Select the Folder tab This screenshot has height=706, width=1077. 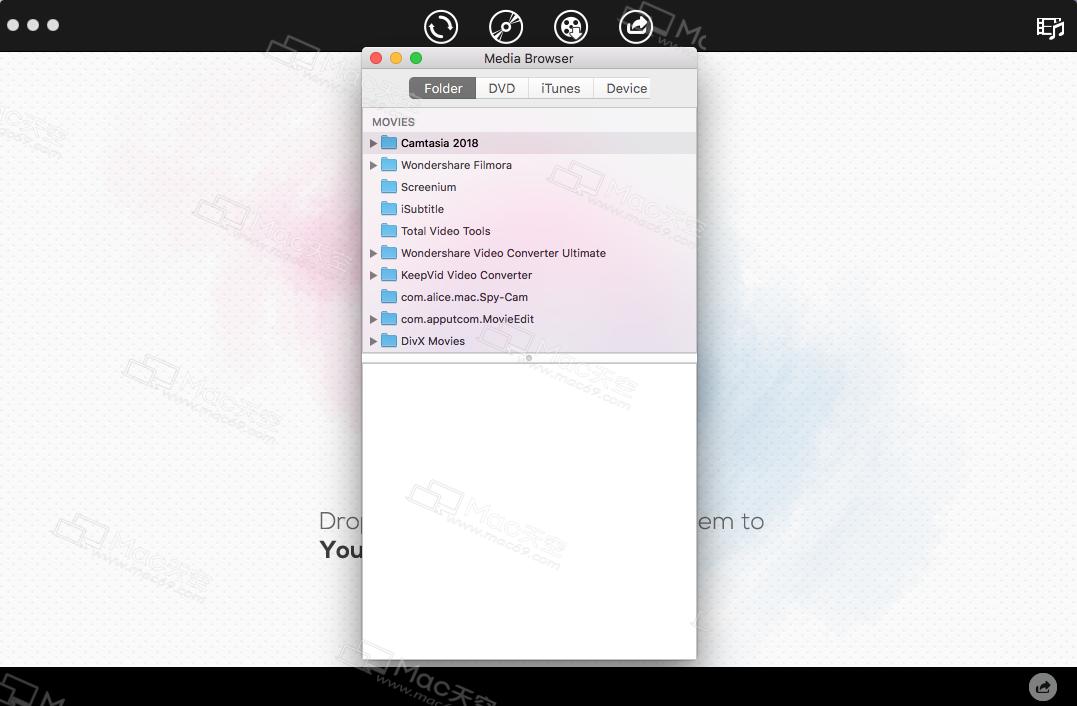click(x=441, y=88)
